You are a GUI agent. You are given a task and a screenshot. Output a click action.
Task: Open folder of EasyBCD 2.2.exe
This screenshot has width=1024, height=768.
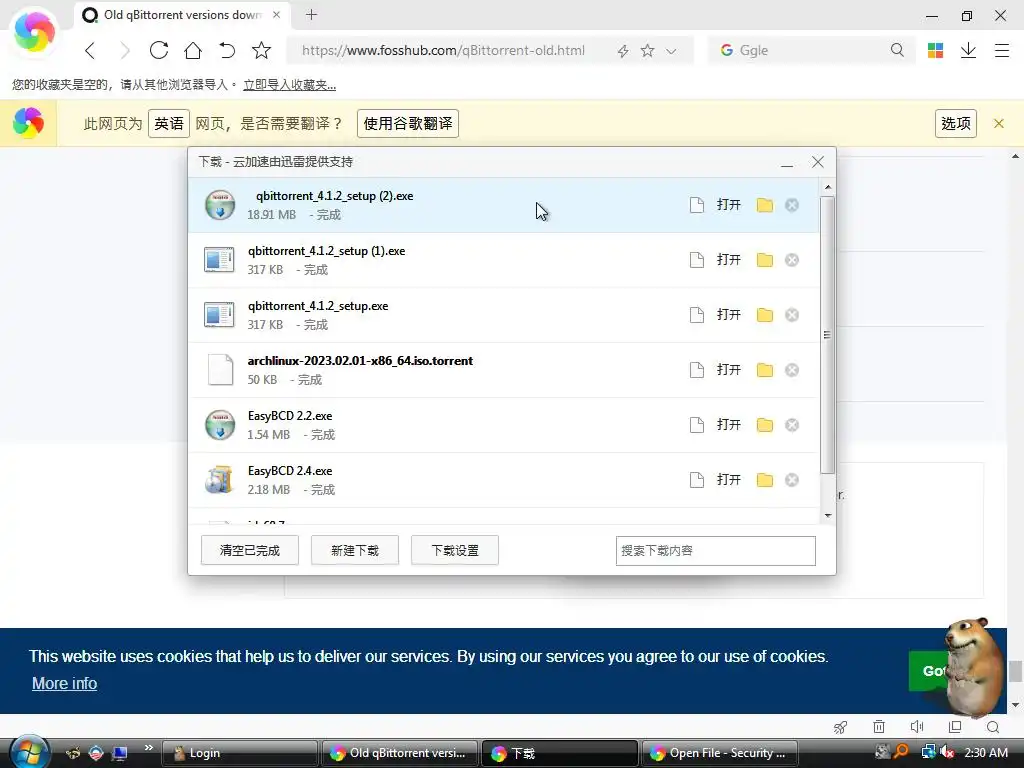pyautogui.click(x=765, y=425)
